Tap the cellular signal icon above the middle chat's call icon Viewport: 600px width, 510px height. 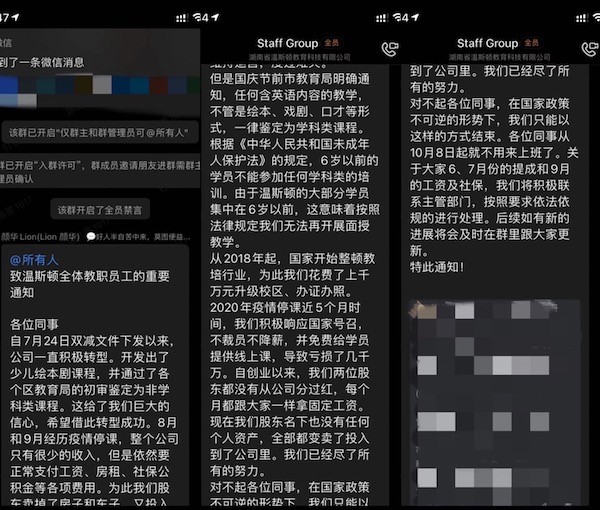tap(382, 18)
